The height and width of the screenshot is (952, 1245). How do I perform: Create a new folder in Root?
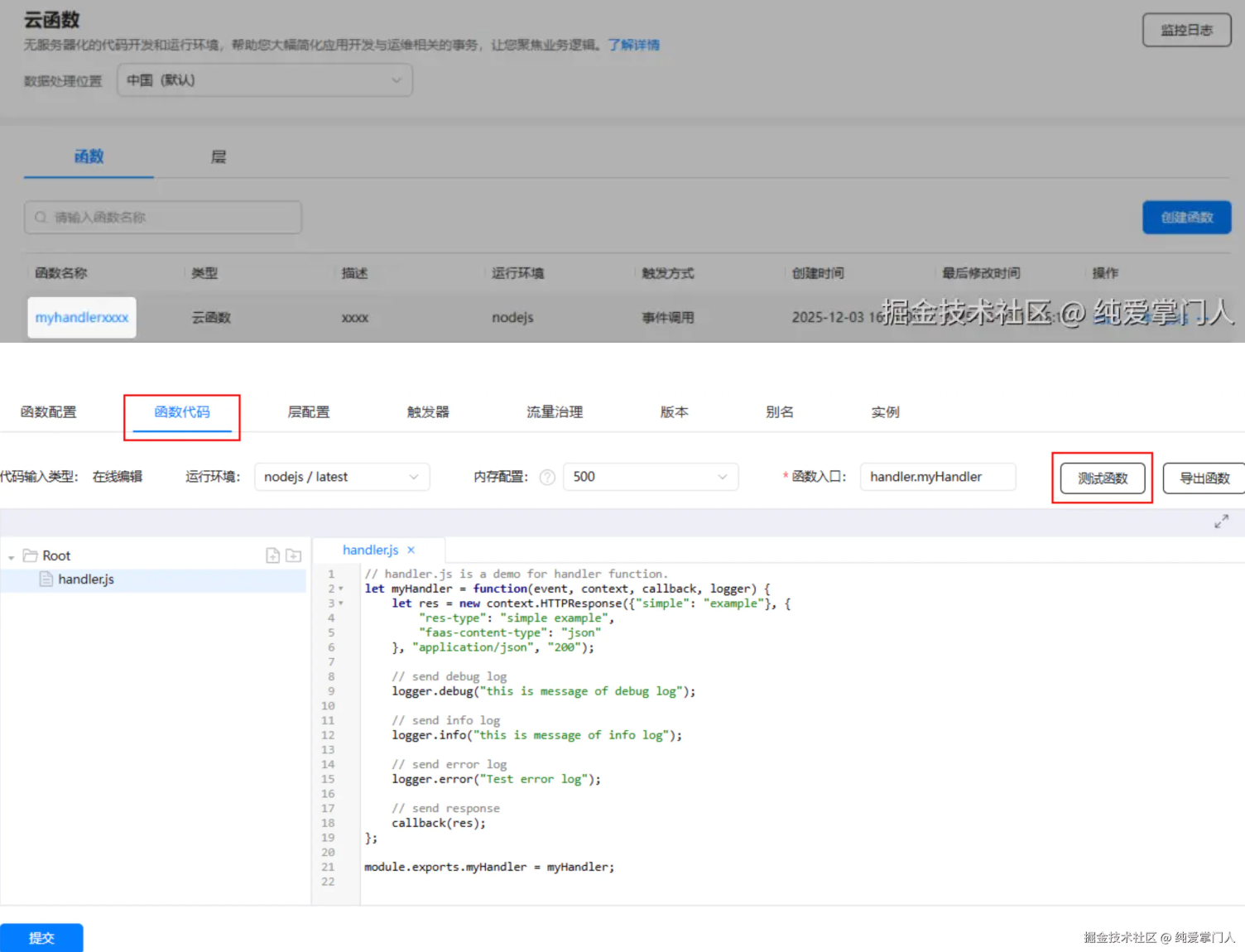[293, 555]
